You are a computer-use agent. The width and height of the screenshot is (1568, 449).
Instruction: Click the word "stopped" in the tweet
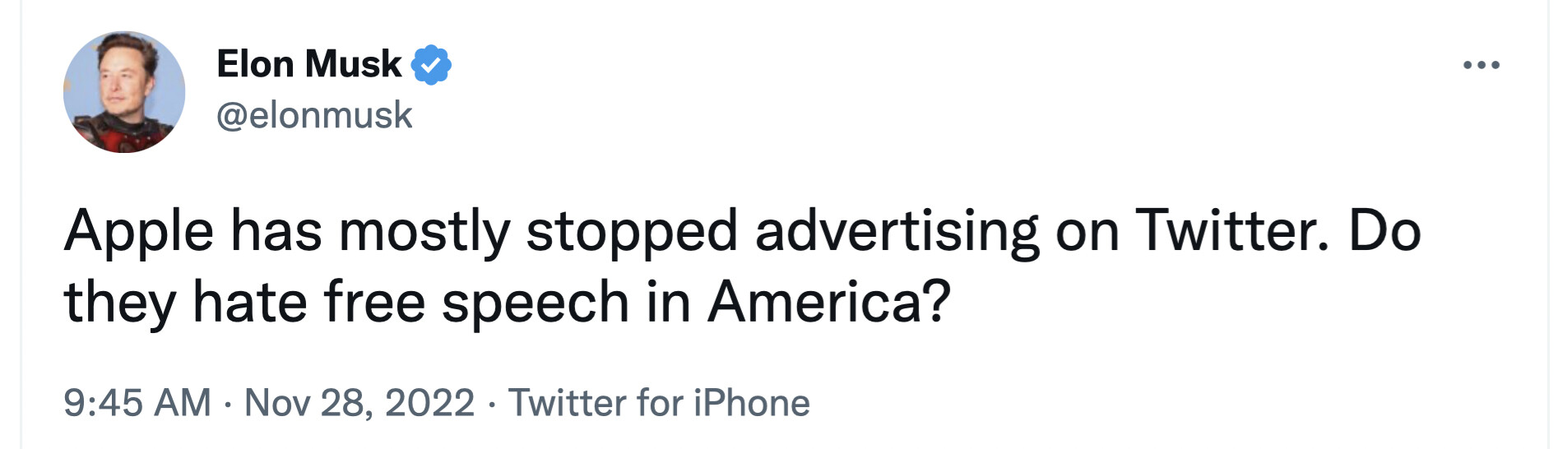[x=631, y=232]
